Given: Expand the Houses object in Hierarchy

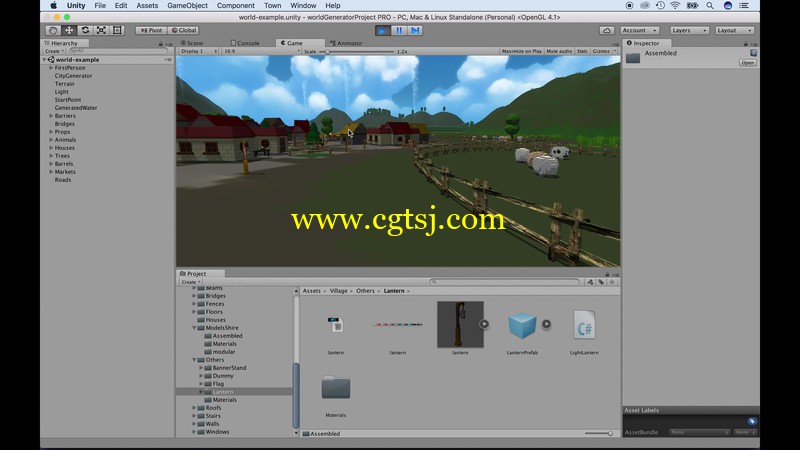Looking at the screenshot, I should pos(51,147).
